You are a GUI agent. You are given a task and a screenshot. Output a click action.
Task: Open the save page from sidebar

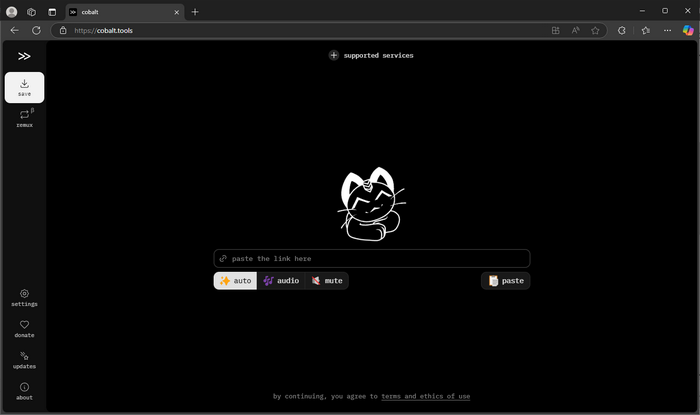point(24,87)
